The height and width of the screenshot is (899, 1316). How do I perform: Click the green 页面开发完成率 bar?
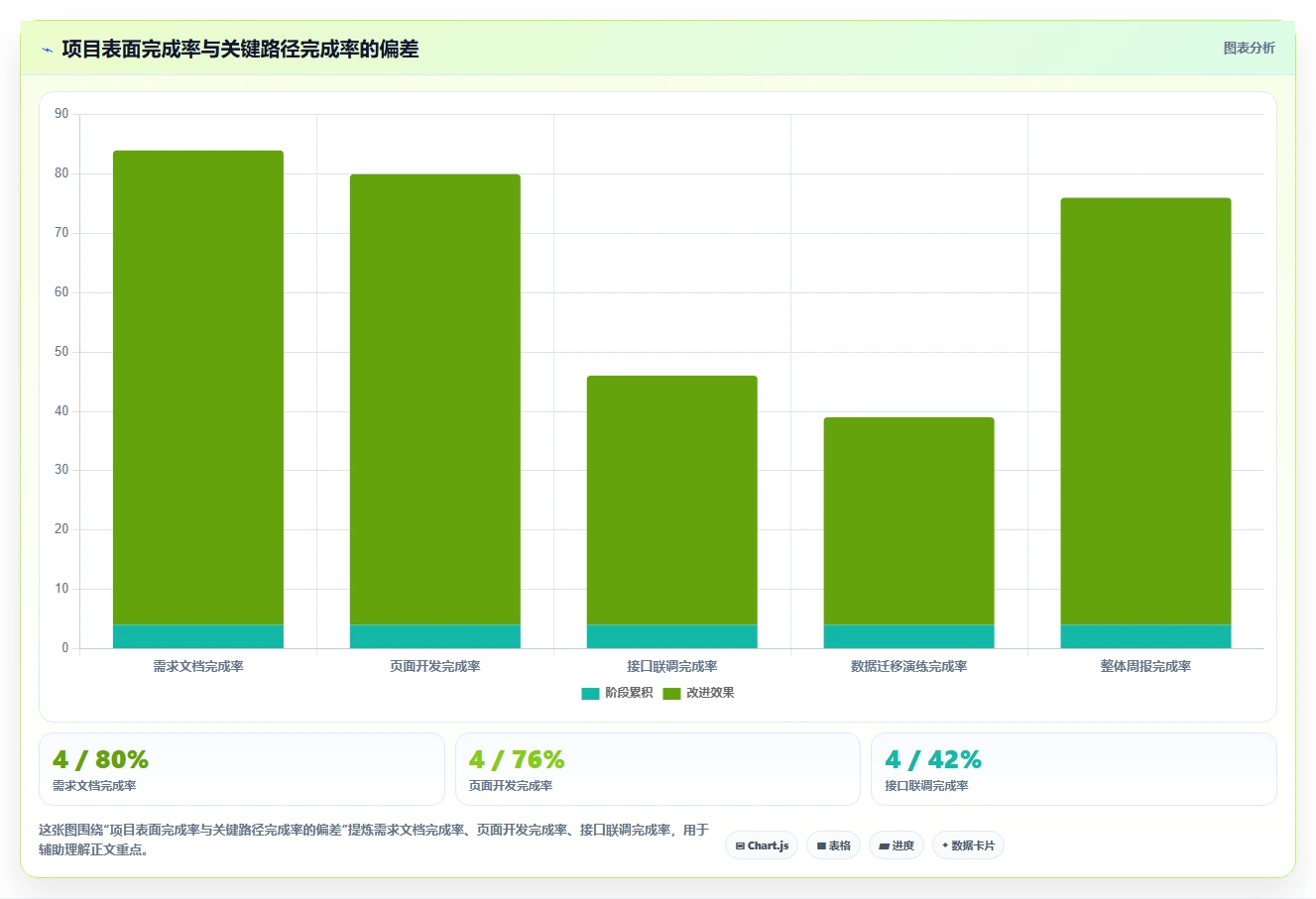point(435,399)
